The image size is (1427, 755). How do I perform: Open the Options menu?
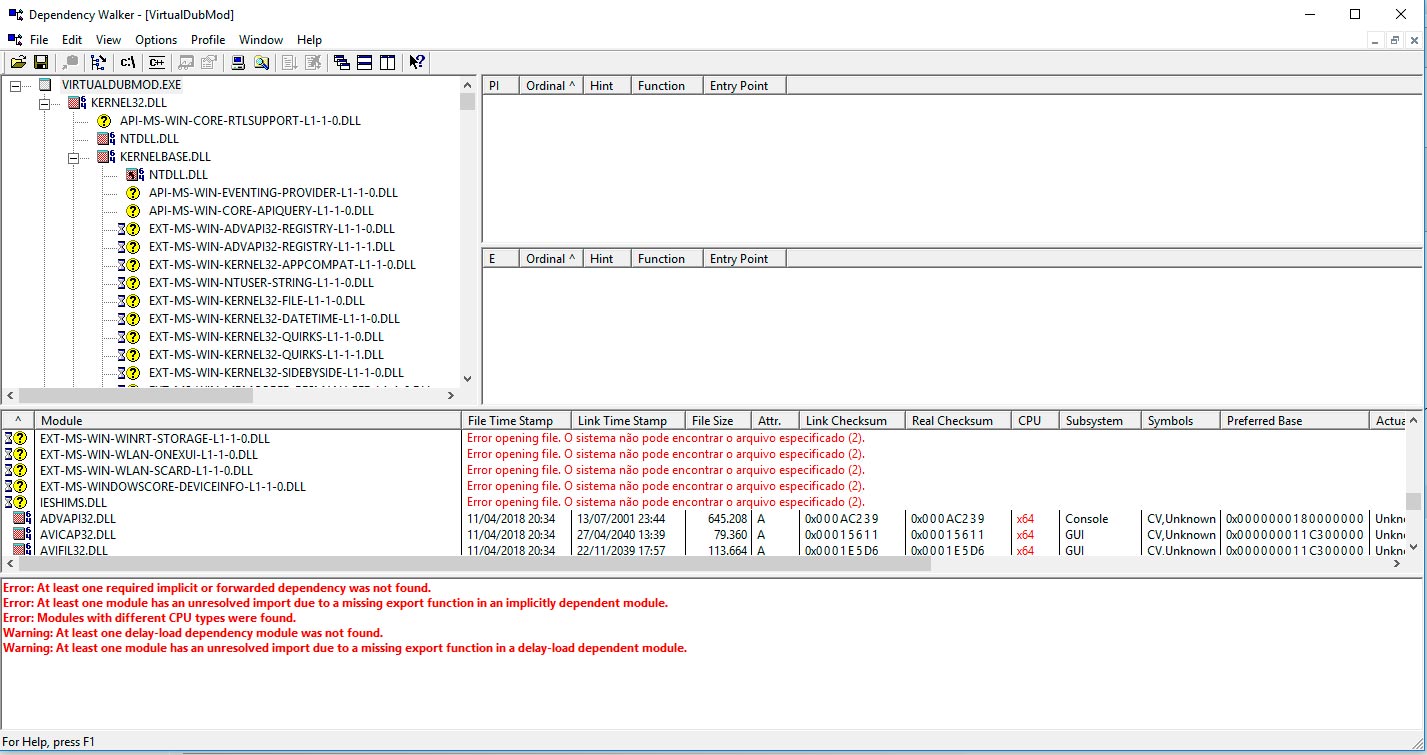tap(156, 40)
